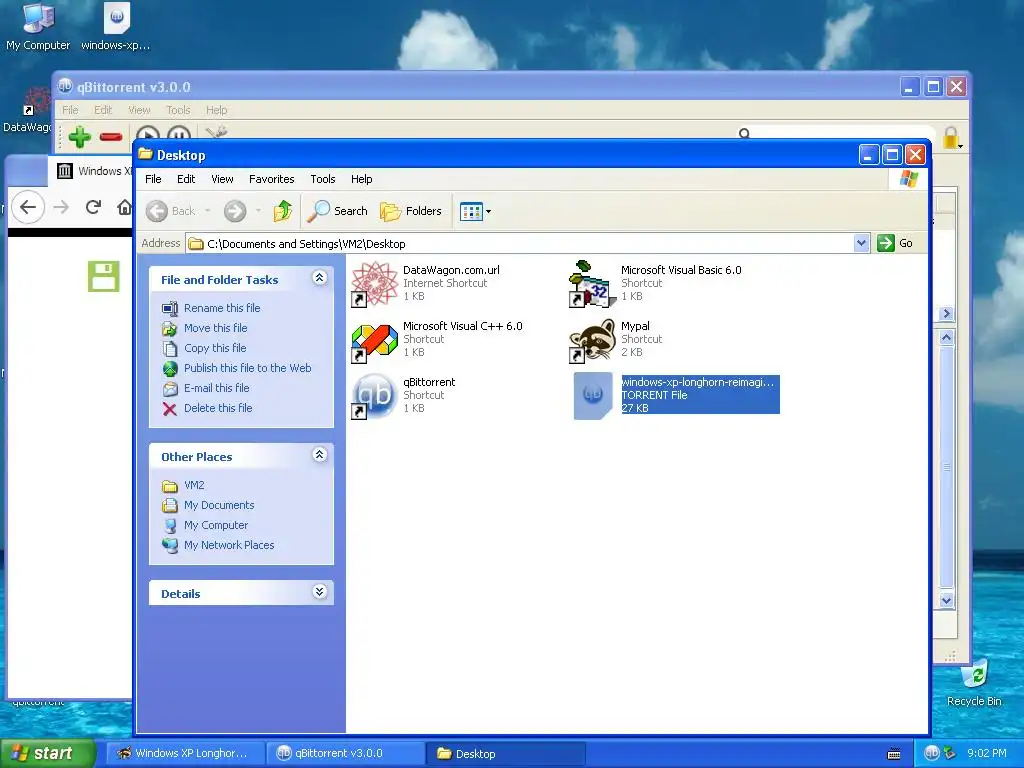This screenshot has width=1024, height=768.
Task: Collapse Other Places panel
Action: [319, 455]
